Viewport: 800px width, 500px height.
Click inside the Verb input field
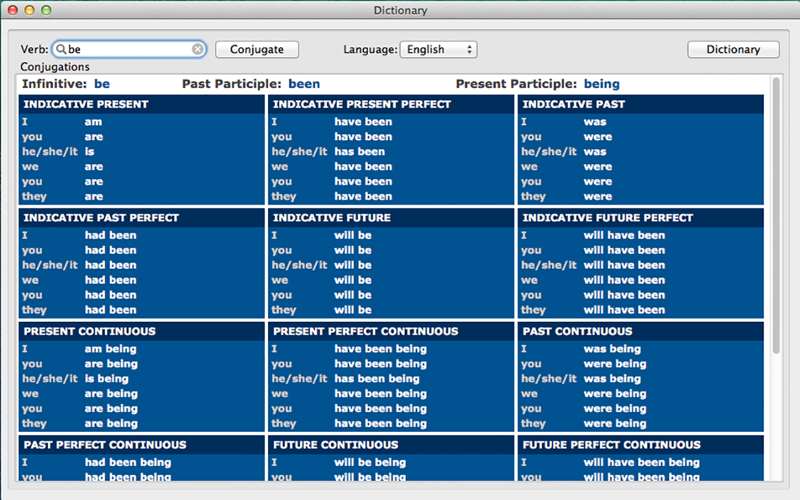pyautogui.click(x=129, y=49)
